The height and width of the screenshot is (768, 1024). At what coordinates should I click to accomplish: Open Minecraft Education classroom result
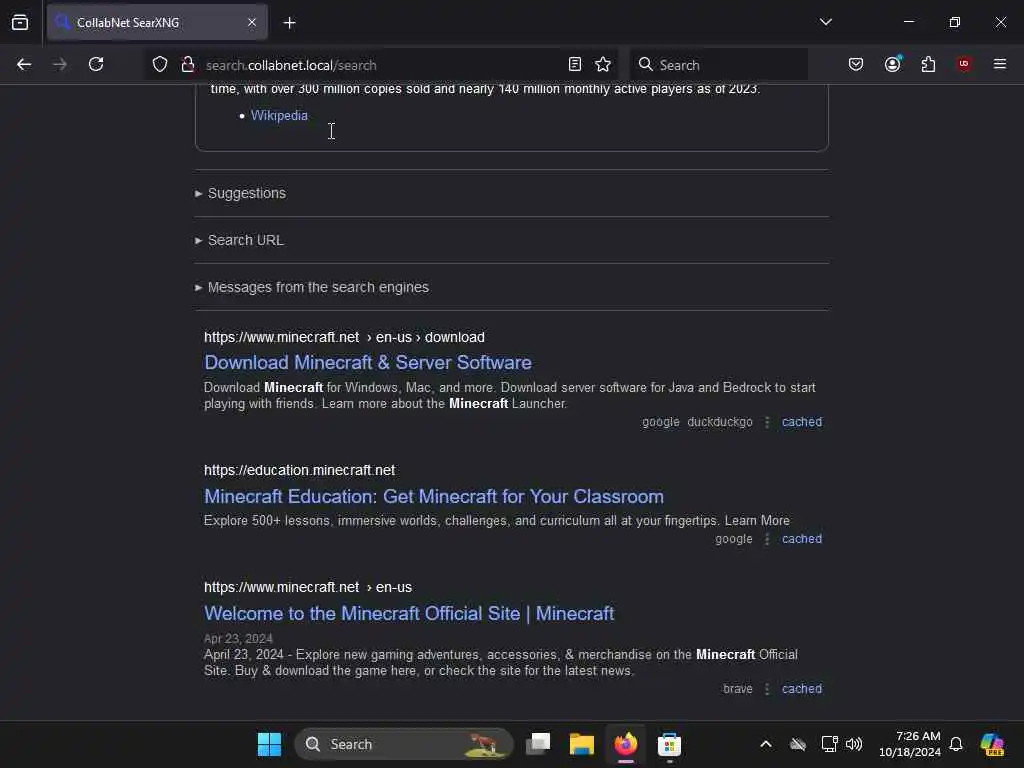[434, 496]
